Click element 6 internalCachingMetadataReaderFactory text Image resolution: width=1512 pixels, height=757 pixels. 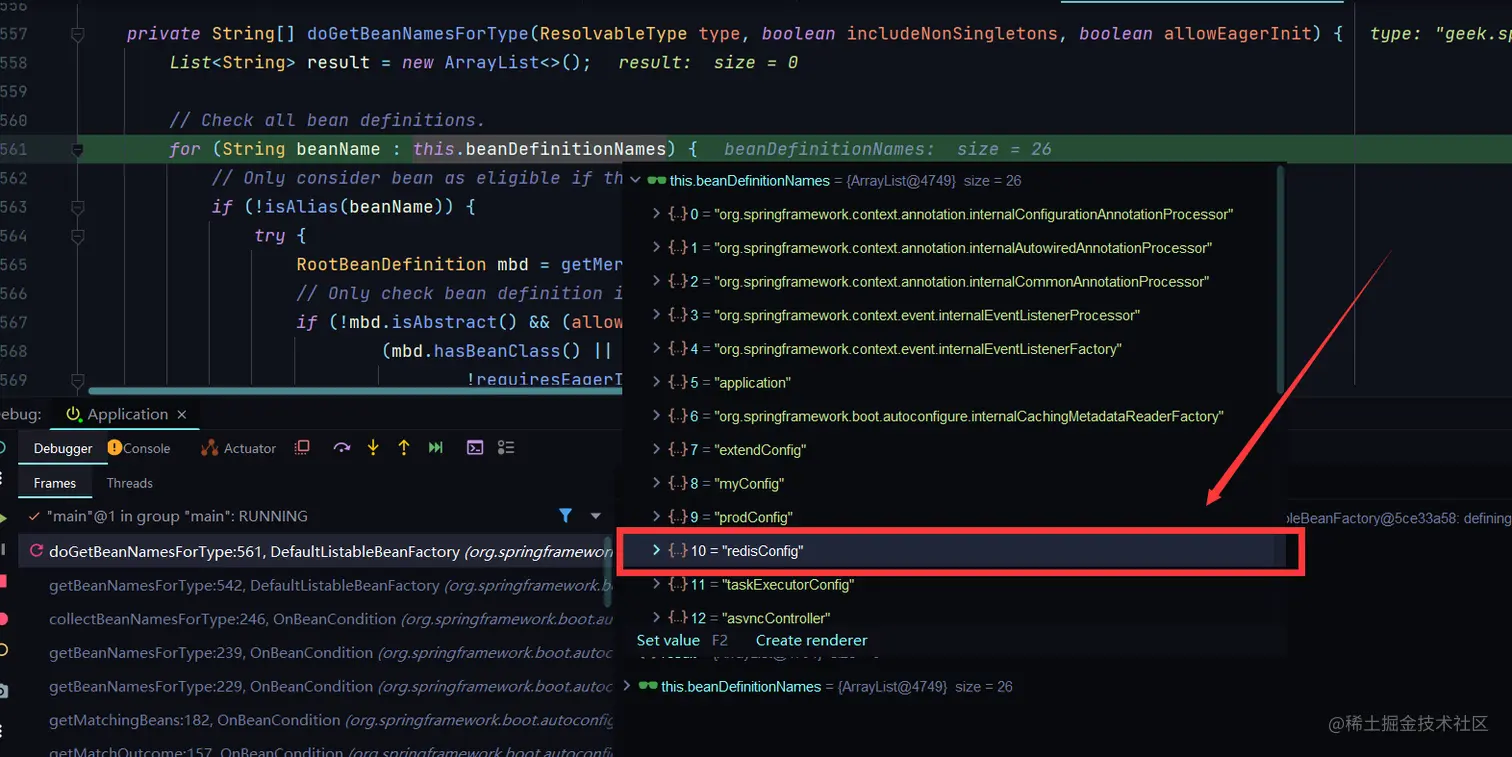point(969,416)
